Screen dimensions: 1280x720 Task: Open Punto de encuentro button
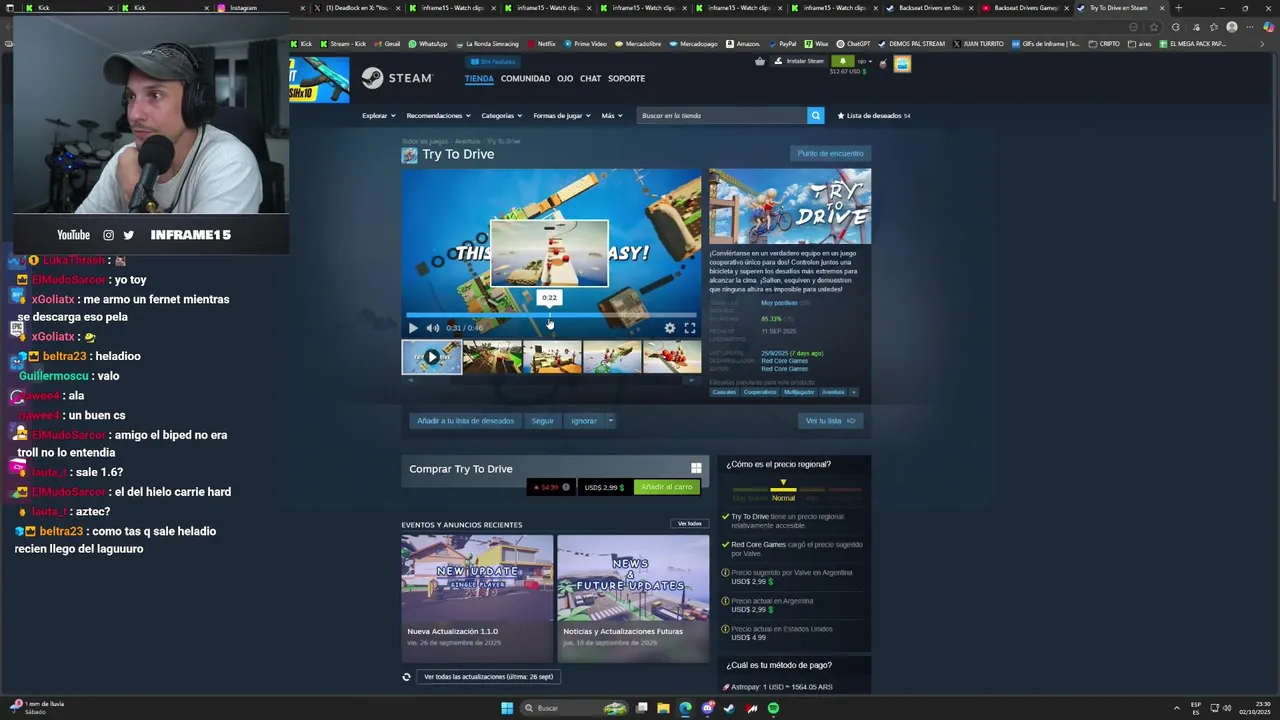pyautogui.click(x=830, y=153)
